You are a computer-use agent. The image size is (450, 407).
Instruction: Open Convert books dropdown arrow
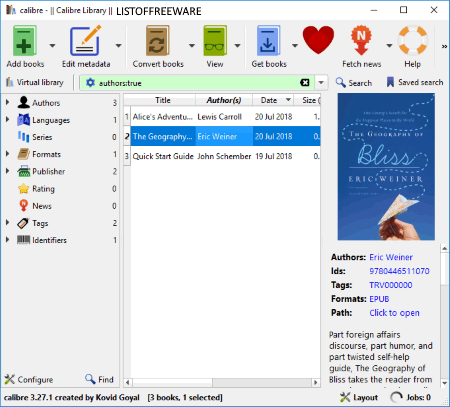pos(192,45)
